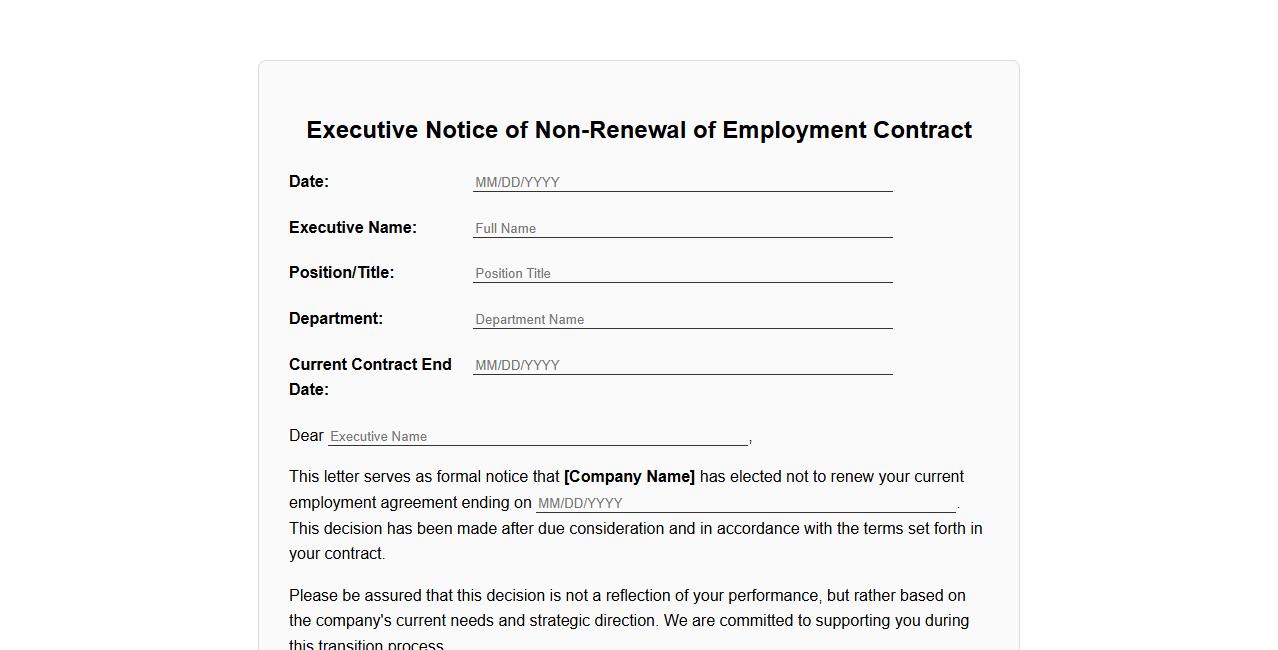1278x650 pixels.
Task: Click the Department: label
Action: tap(336, 318)
